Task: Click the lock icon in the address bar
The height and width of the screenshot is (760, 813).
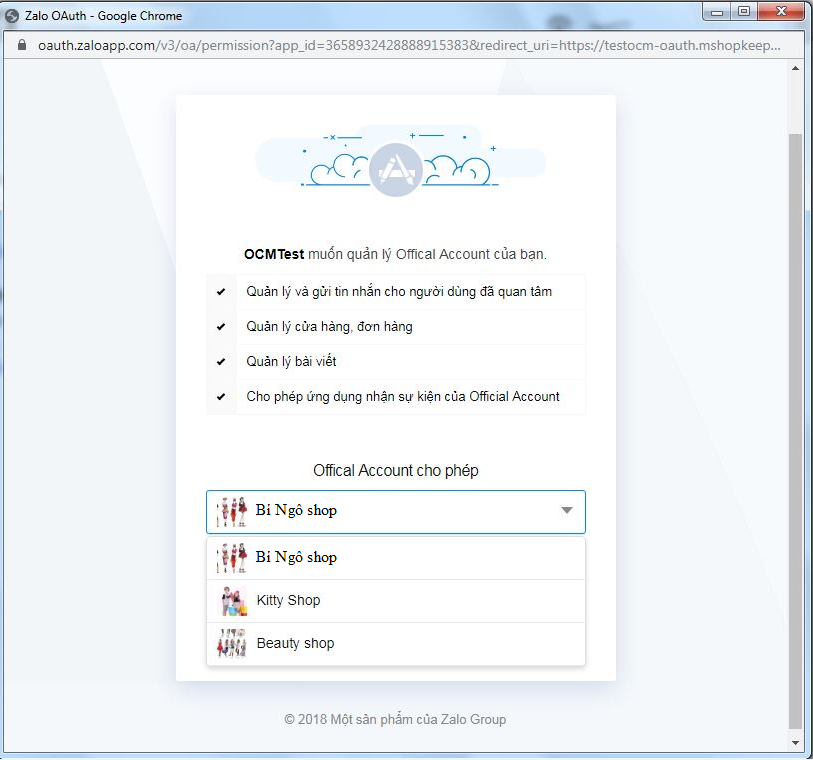Action: (21, 45)
